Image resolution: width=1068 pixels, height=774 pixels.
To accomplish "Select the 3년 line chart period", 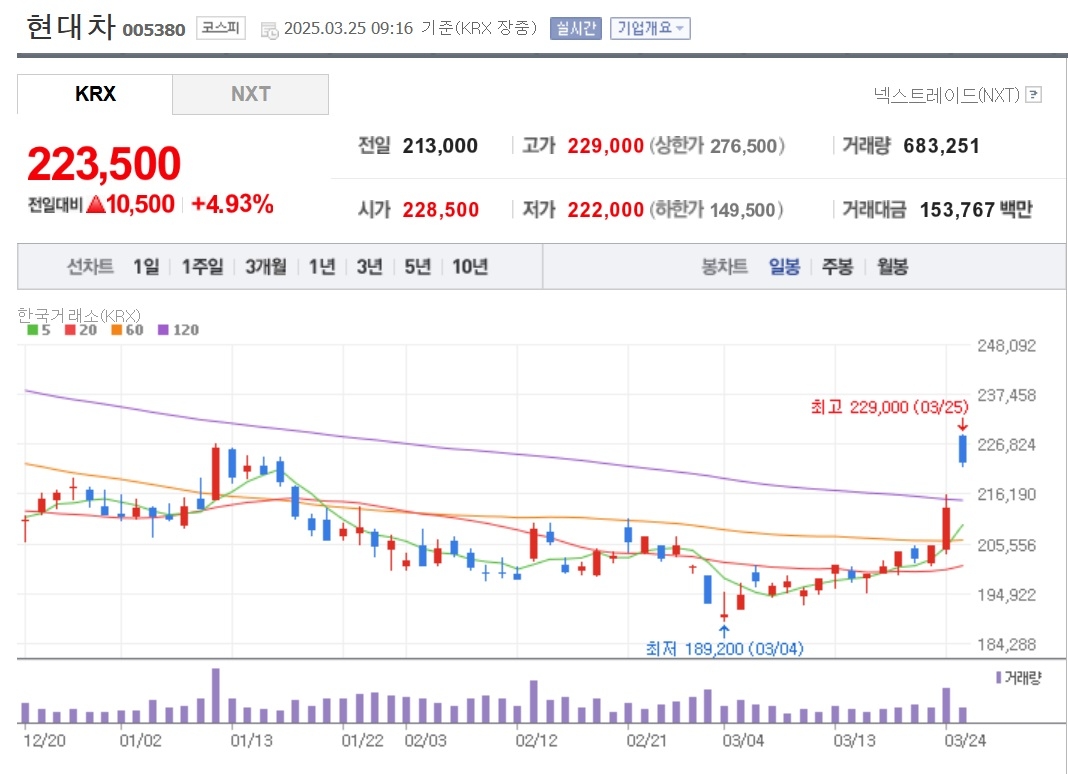I will pos(370,266).
